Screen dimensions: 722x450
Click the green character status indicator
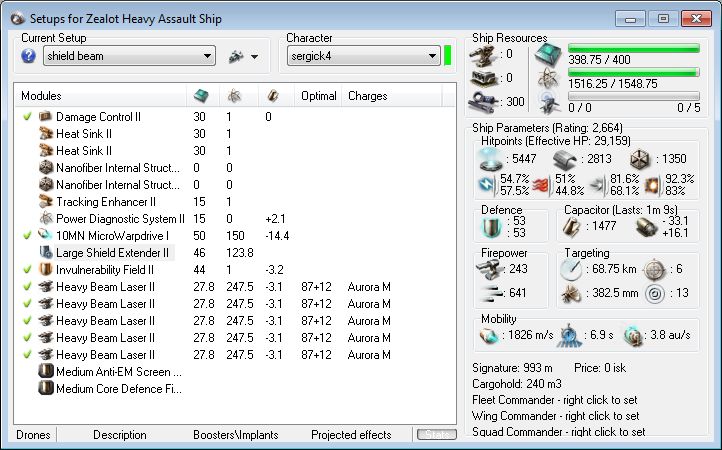448,55
